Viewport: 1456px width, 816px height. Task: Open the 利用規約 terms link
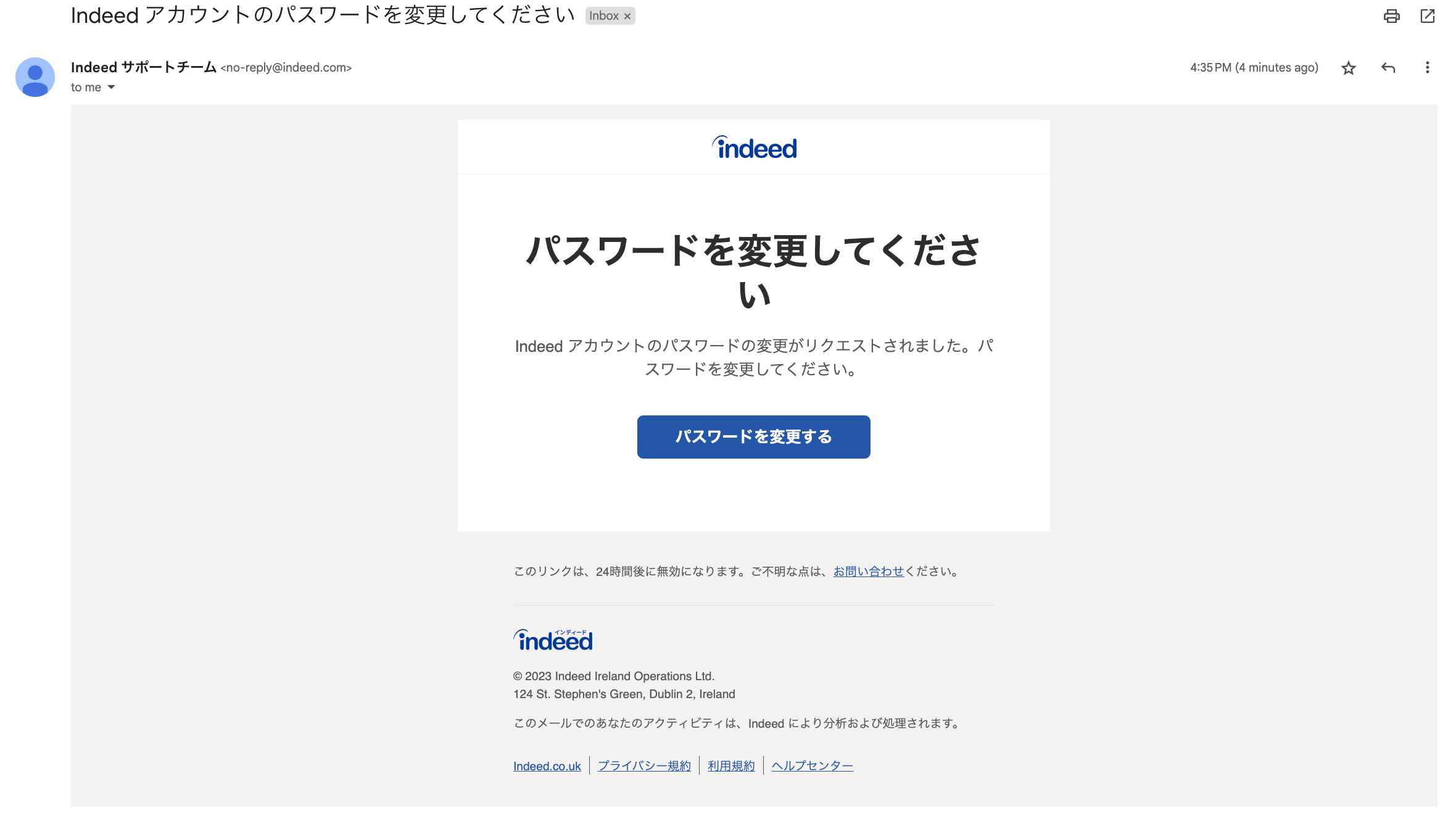coord(731,766)
